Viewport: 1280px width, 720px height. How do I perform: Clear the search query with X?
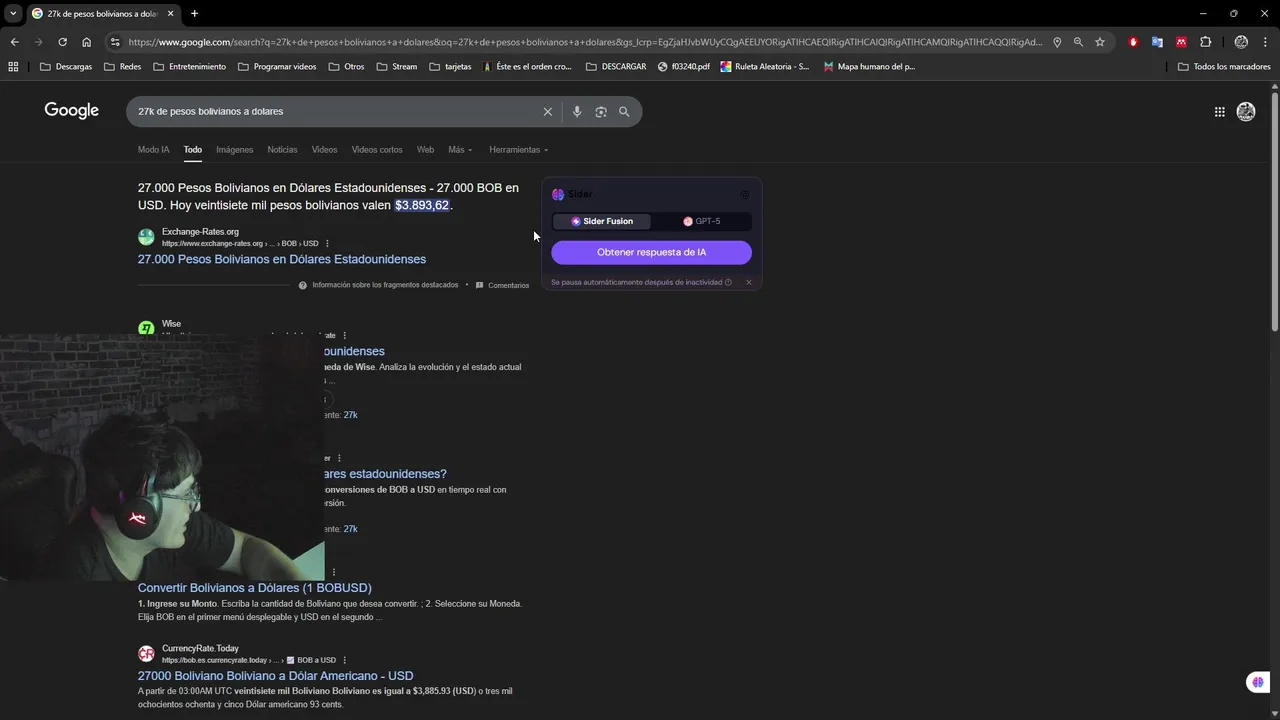[547, 112]
